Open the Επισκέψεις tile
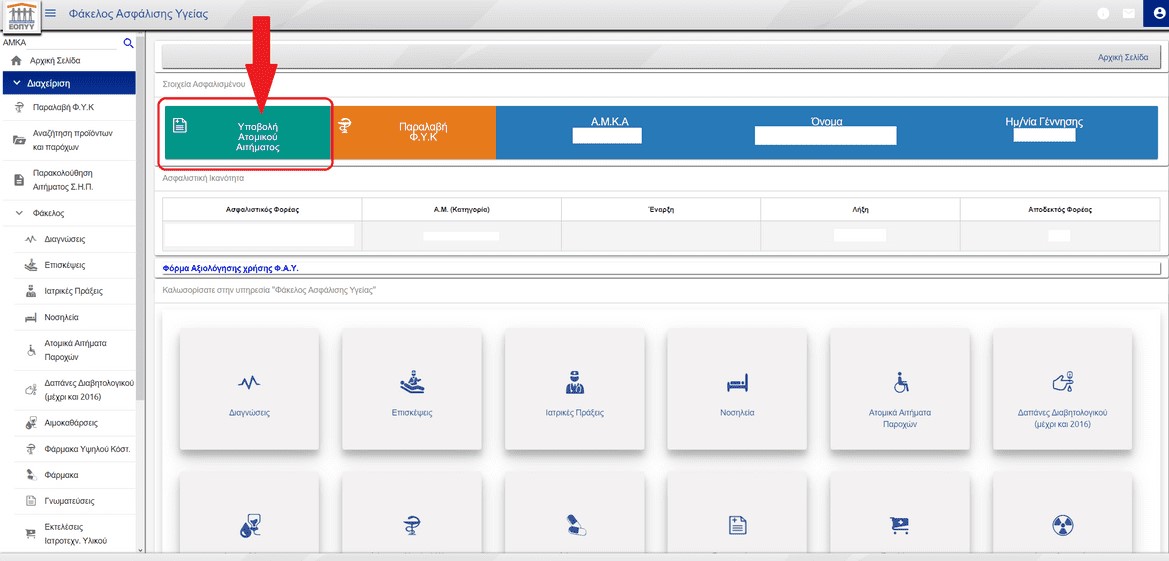Viewport: 1169px width, 561px height. (411, 390)
